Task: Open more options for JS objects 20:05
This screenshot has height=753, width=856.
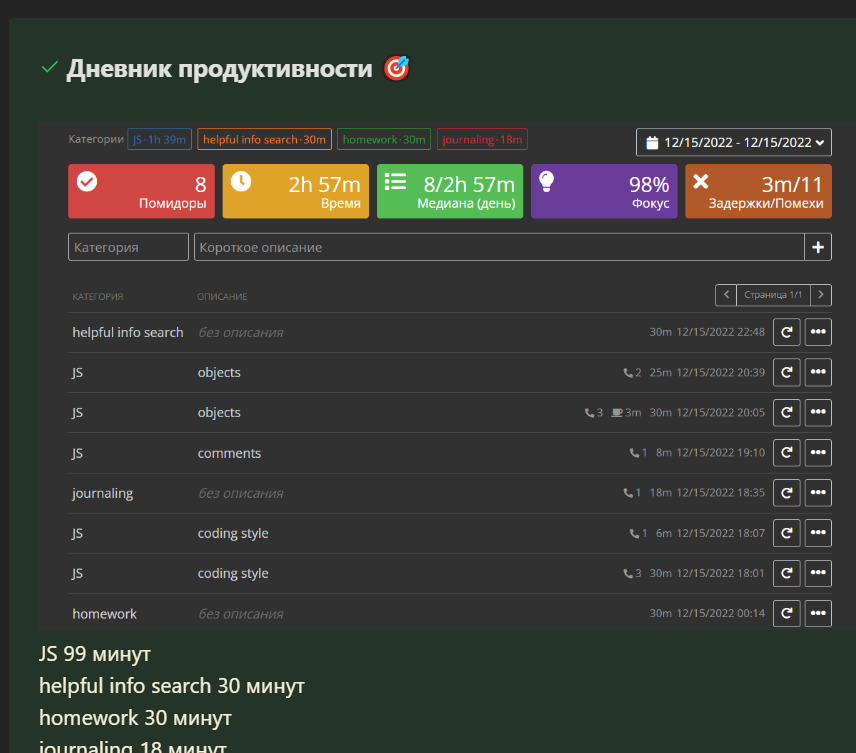Action: click(818, 412)
